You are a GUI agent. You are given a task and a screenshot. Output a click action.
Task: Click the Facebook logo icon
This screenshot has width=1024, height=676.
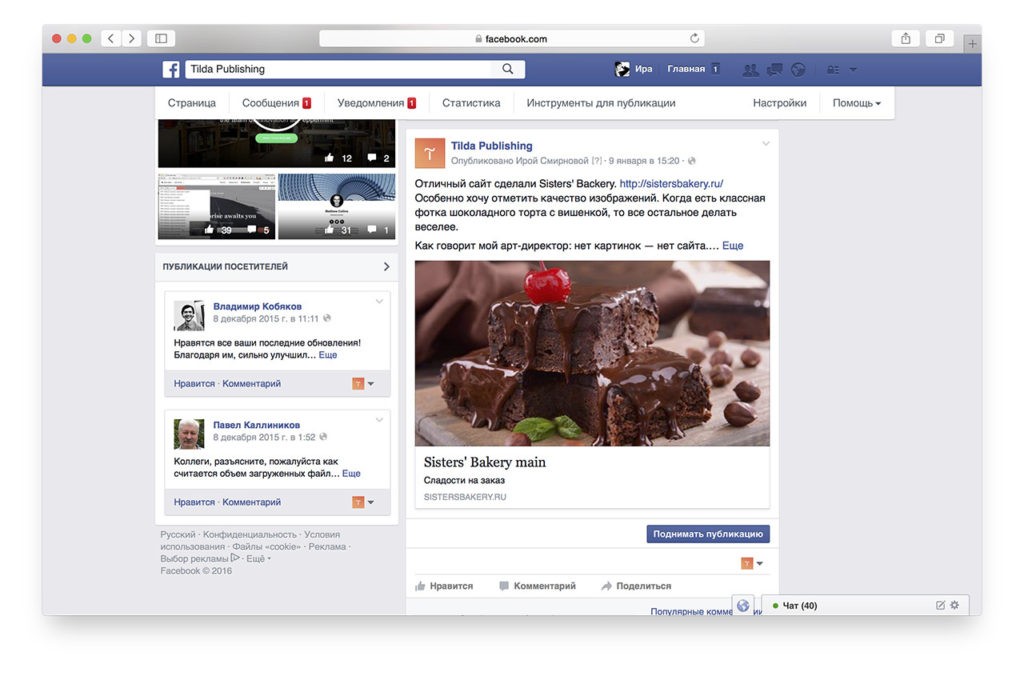171,69
